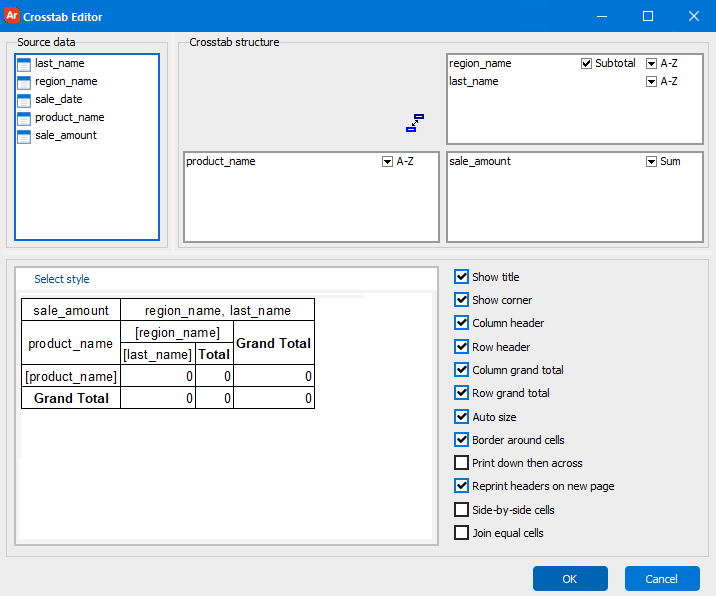This screenshot has height=596, width=716.
Task: Open the A-Z sort dropdown for region_name
Action: 651,63
